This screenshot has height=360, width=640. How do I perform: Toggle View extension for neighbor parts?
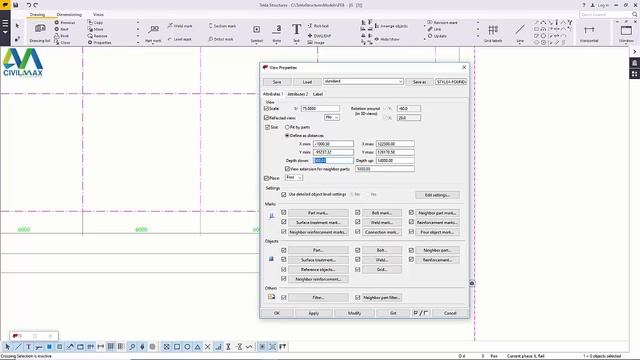pos(287,169)
